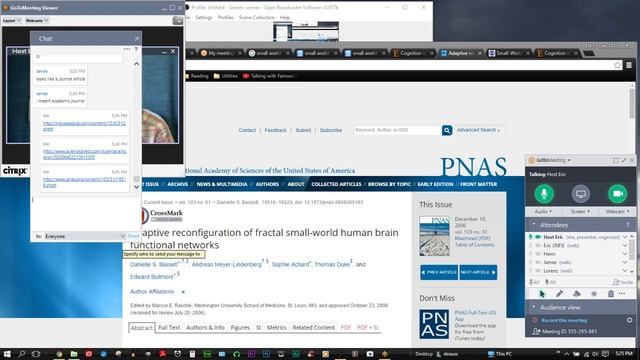Open the Chat panel ellipsis options

[x=127, y=49]
